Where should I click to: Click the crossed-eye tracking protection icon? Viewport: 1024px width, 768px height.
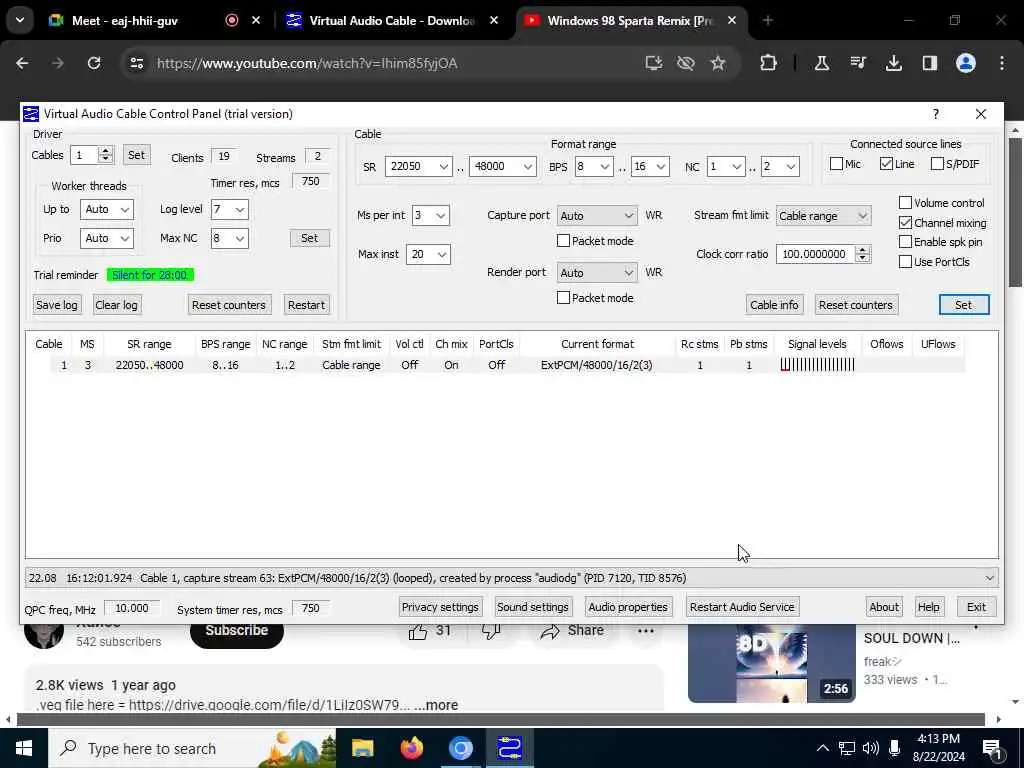tap(686, 63)
